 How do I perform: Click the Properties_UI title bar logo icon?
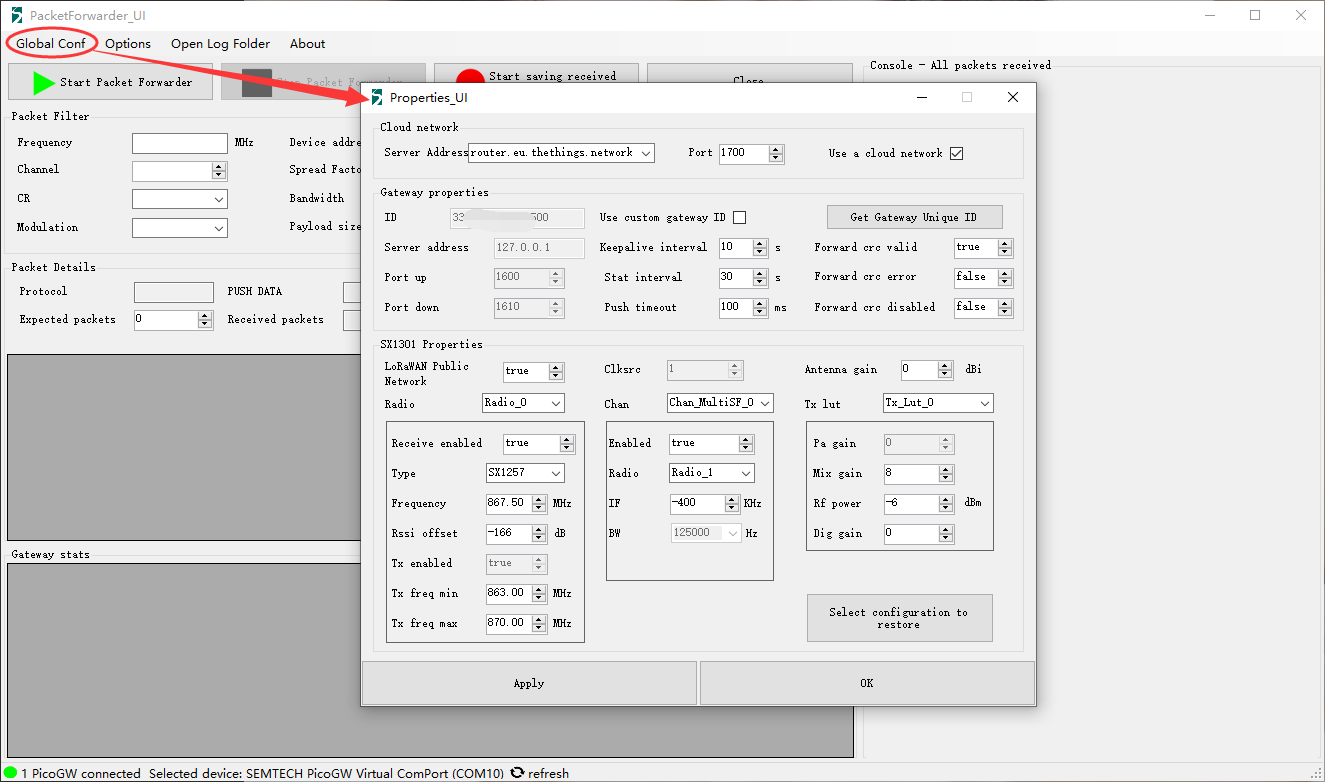[x=376, y=97]
